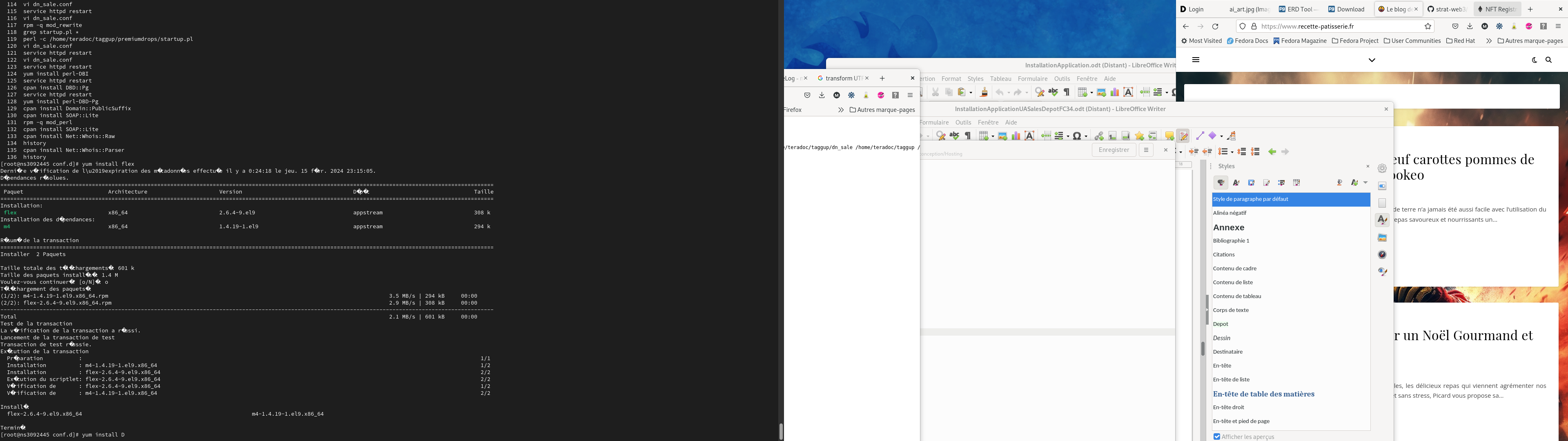Click the Clone Formatting paintbrush icon

click(984, 93)
